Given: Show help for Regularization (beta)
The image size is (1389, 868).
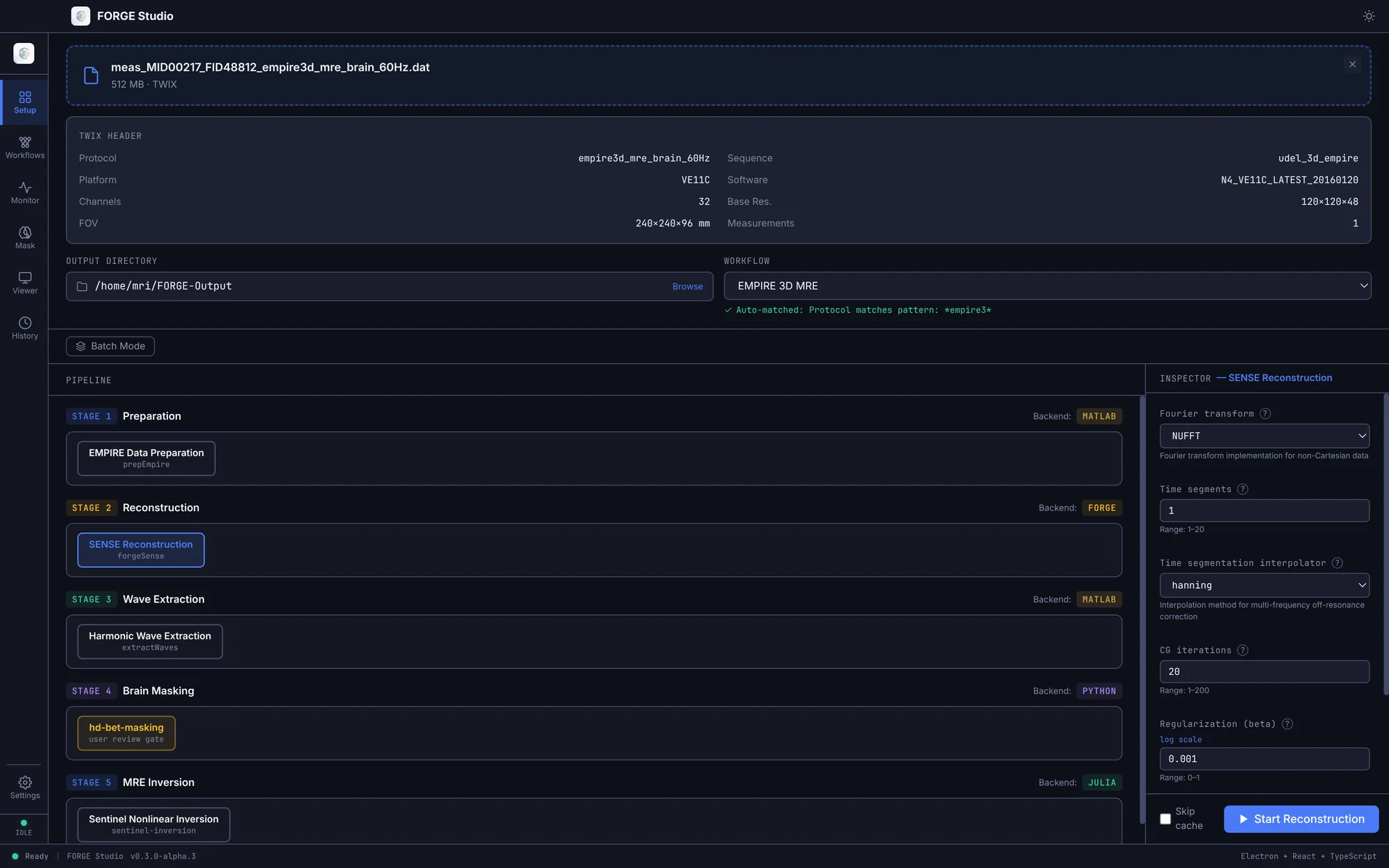Looking at the screenshot, I should click(x=1288, y=724).
